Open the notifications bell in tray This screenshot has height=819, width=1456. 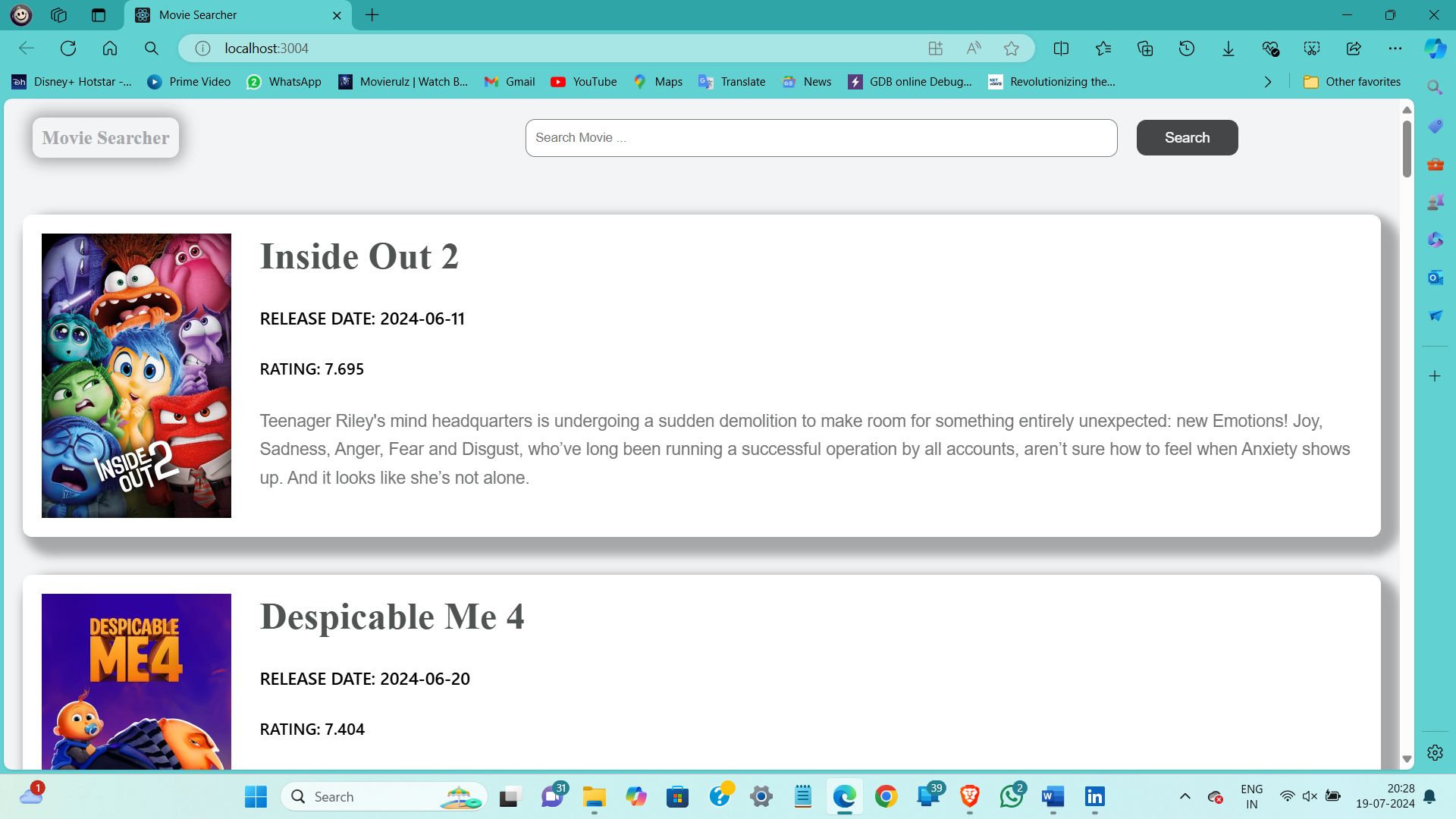click(x=1429, y=796)
